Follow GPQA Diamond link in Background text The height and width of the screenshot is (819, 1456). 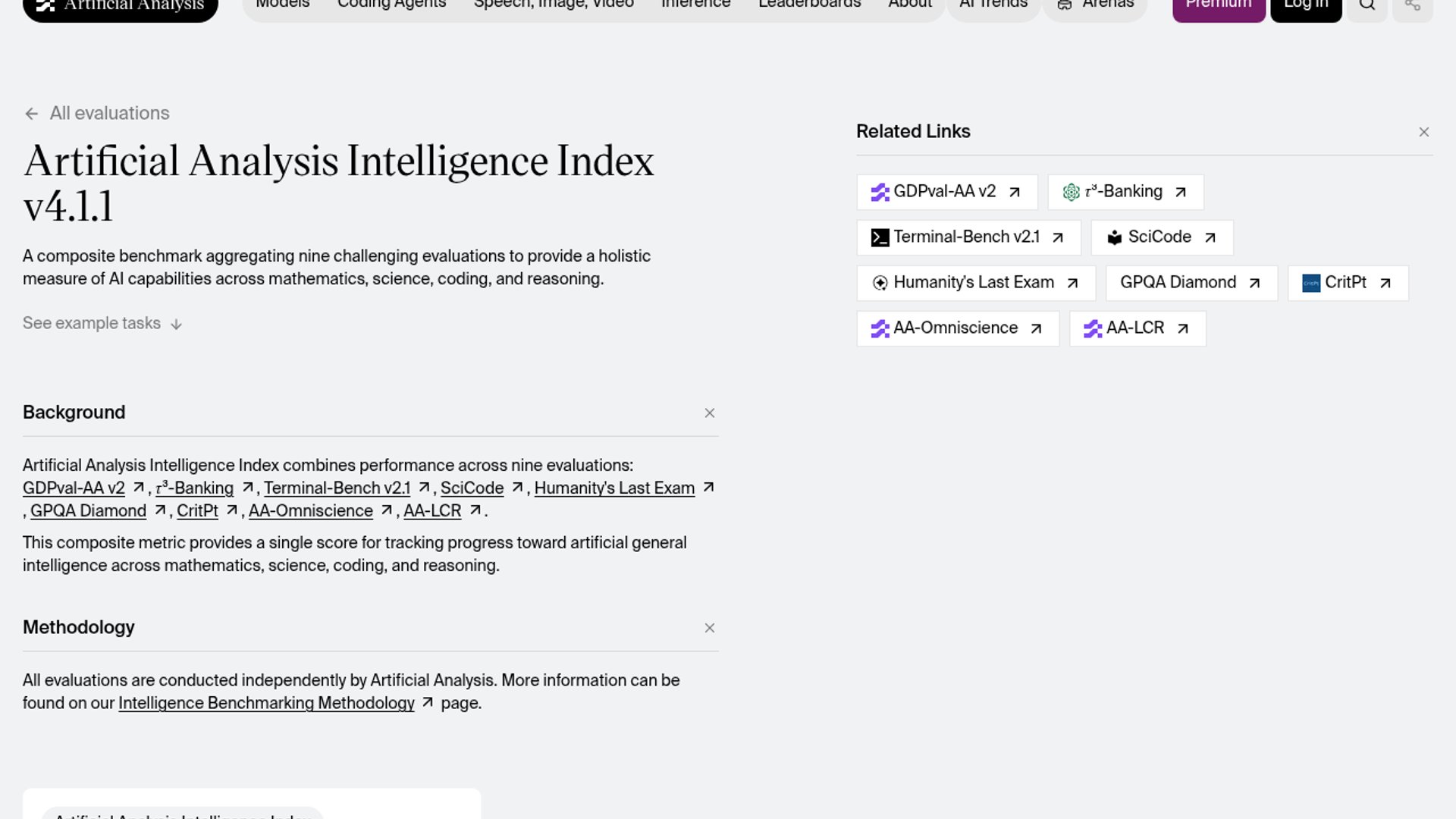88,511
